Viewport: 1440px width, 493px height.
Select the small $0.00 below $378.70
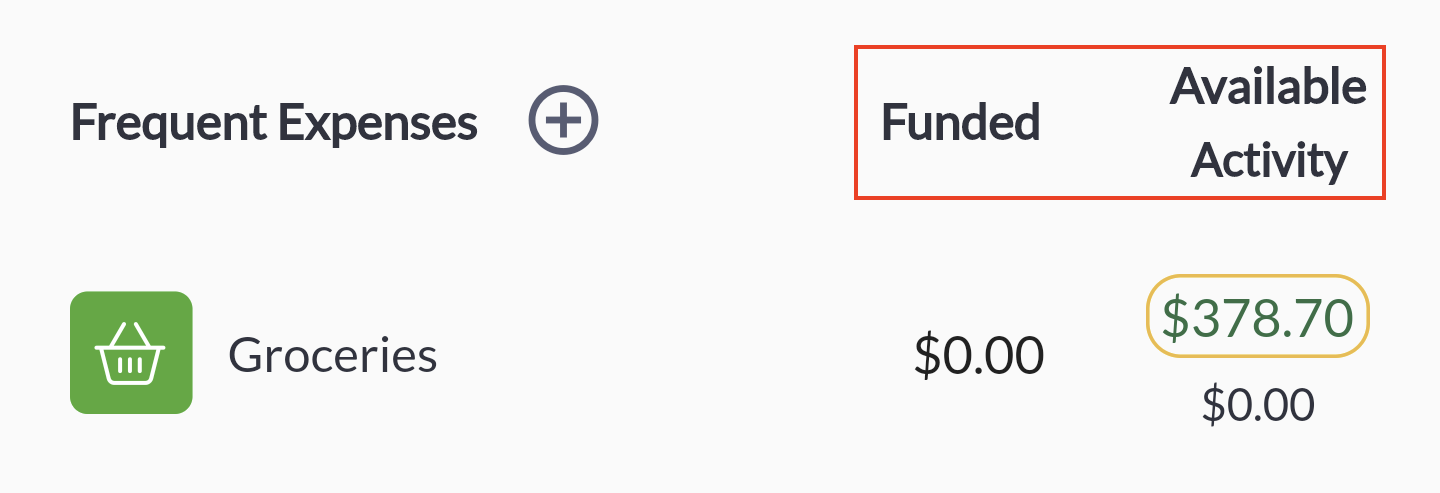[1258, 405]
